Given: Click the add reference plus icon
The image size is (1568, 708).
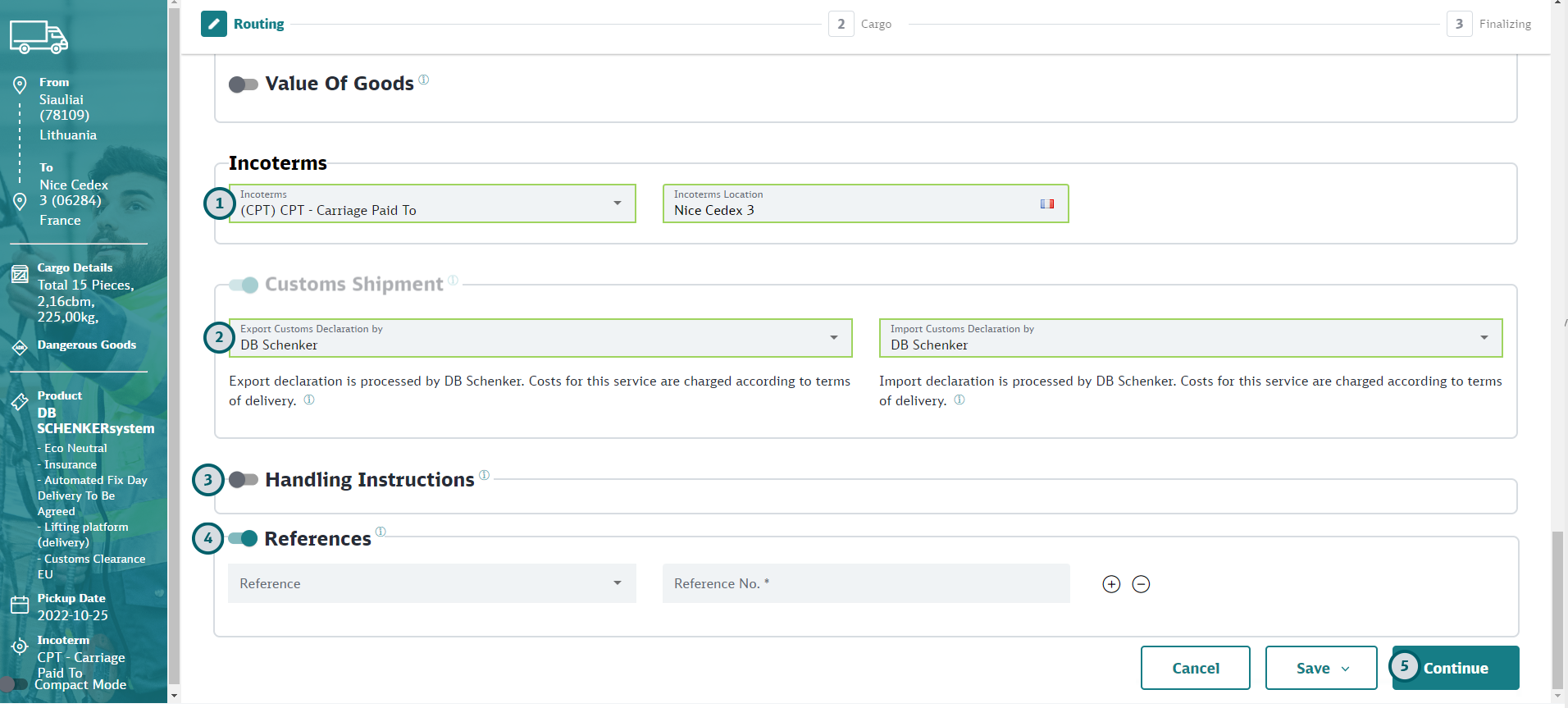Looking at the screenshot, I should pyautogui.click(x=1111, y=584).
